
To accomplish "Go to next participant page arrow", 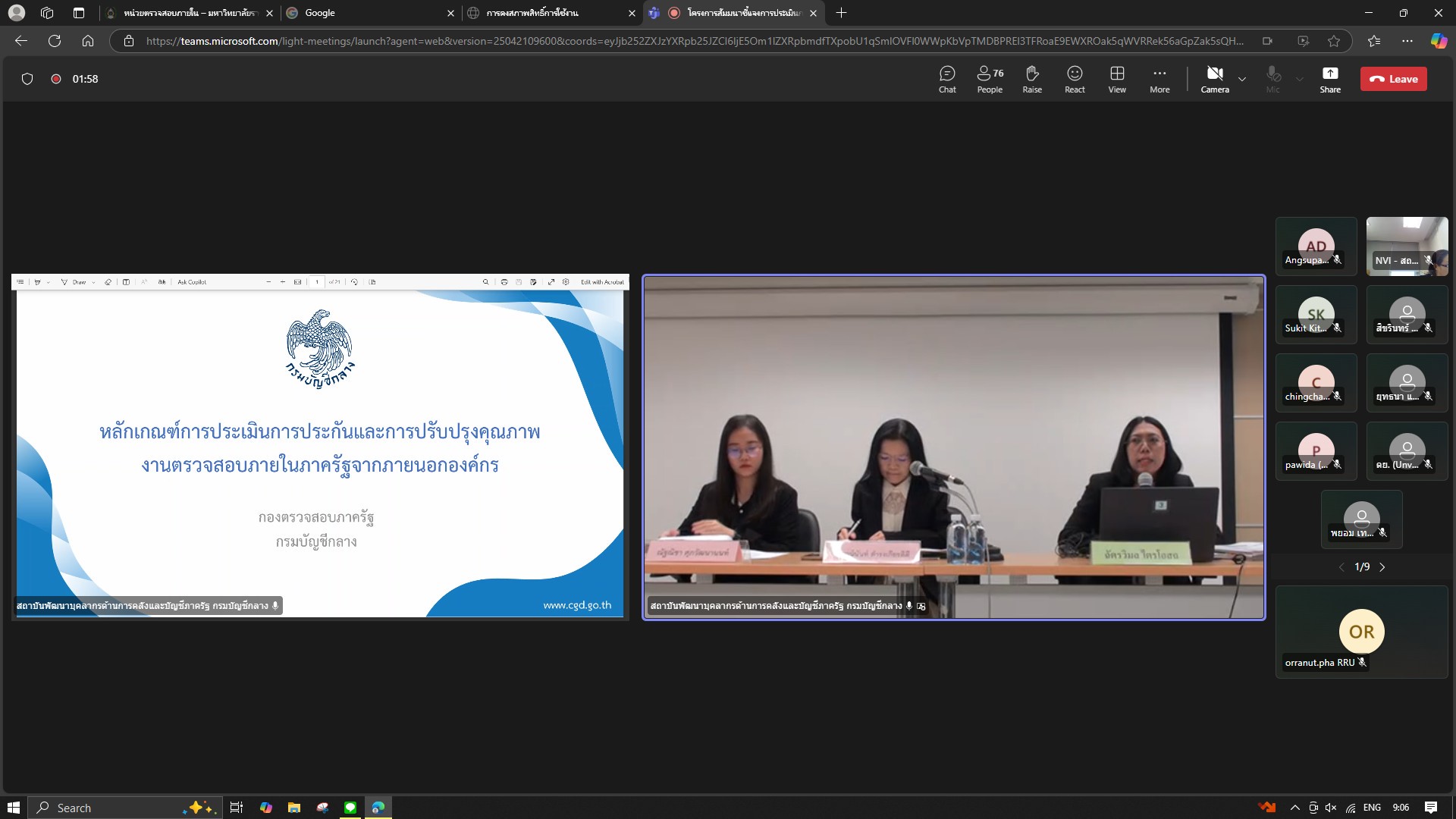I will [1382, 567].
